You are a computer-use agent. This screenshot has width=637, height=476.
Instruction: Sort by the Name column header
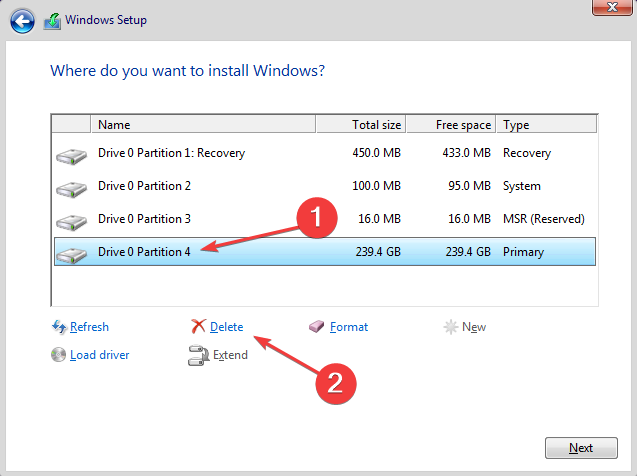[203, 124]
